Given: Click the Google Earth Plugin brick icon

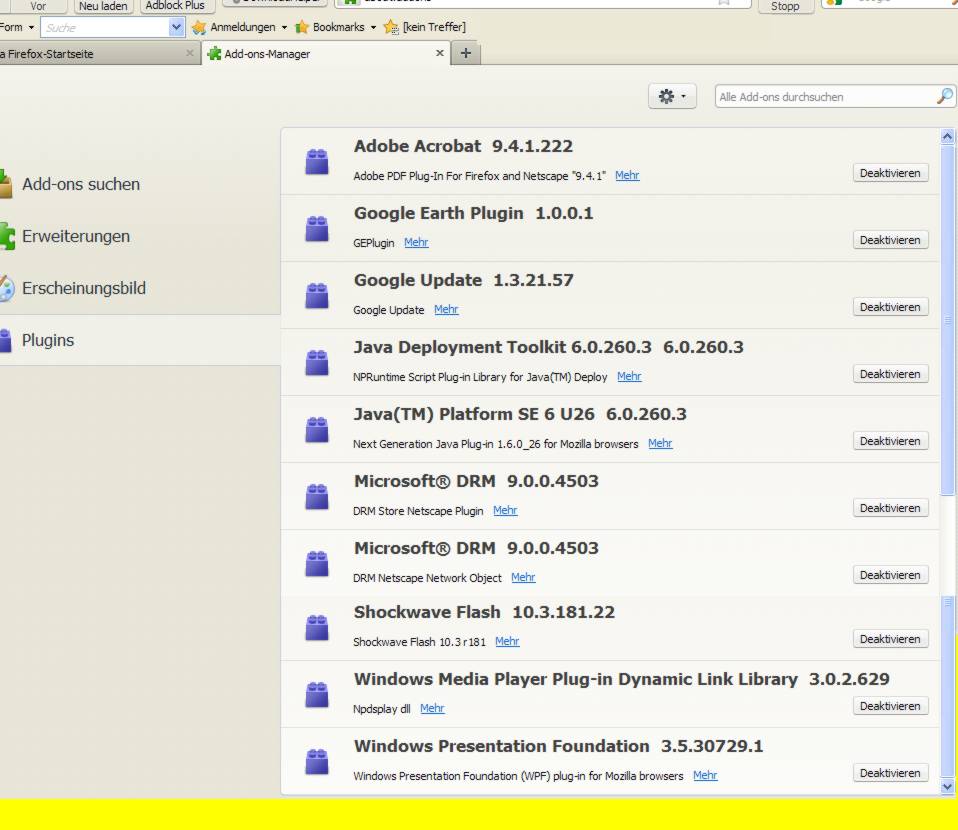Looking at the screenshot, I should [x=317, y=228].
